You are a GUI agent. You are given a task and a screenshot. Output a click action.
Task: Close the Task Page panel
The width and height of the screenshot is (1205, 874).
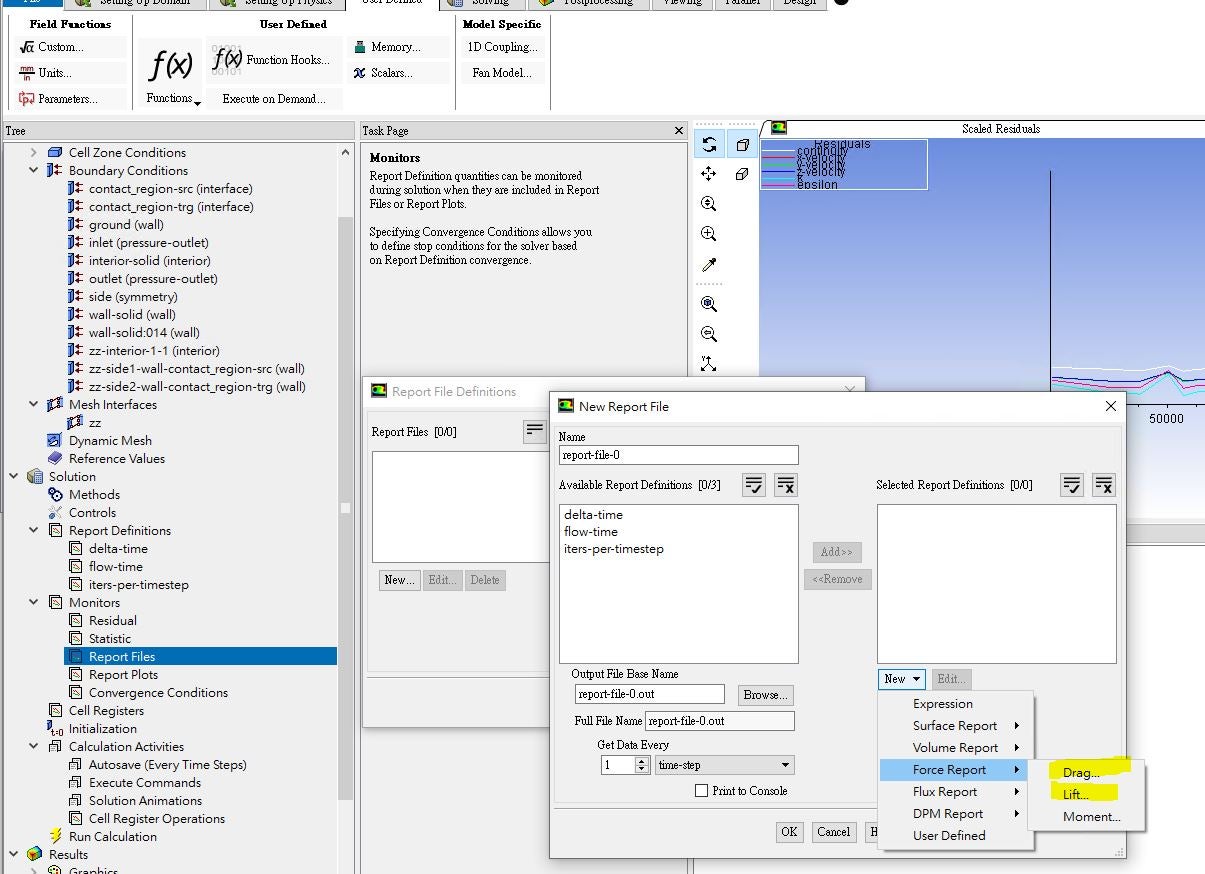pos(679,131)
